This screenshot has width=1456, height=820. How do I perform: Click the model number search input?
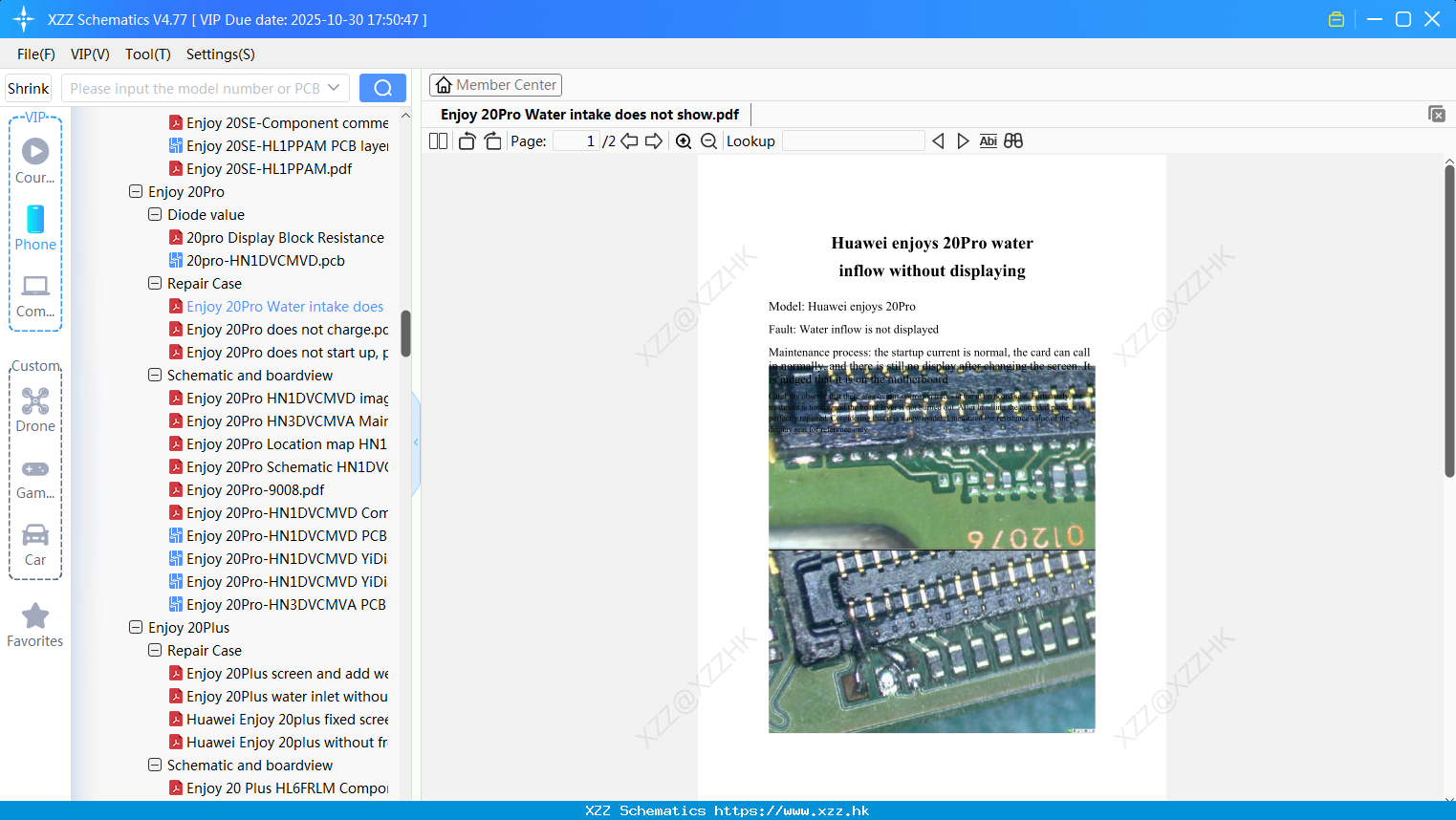[x=195, y=88]
